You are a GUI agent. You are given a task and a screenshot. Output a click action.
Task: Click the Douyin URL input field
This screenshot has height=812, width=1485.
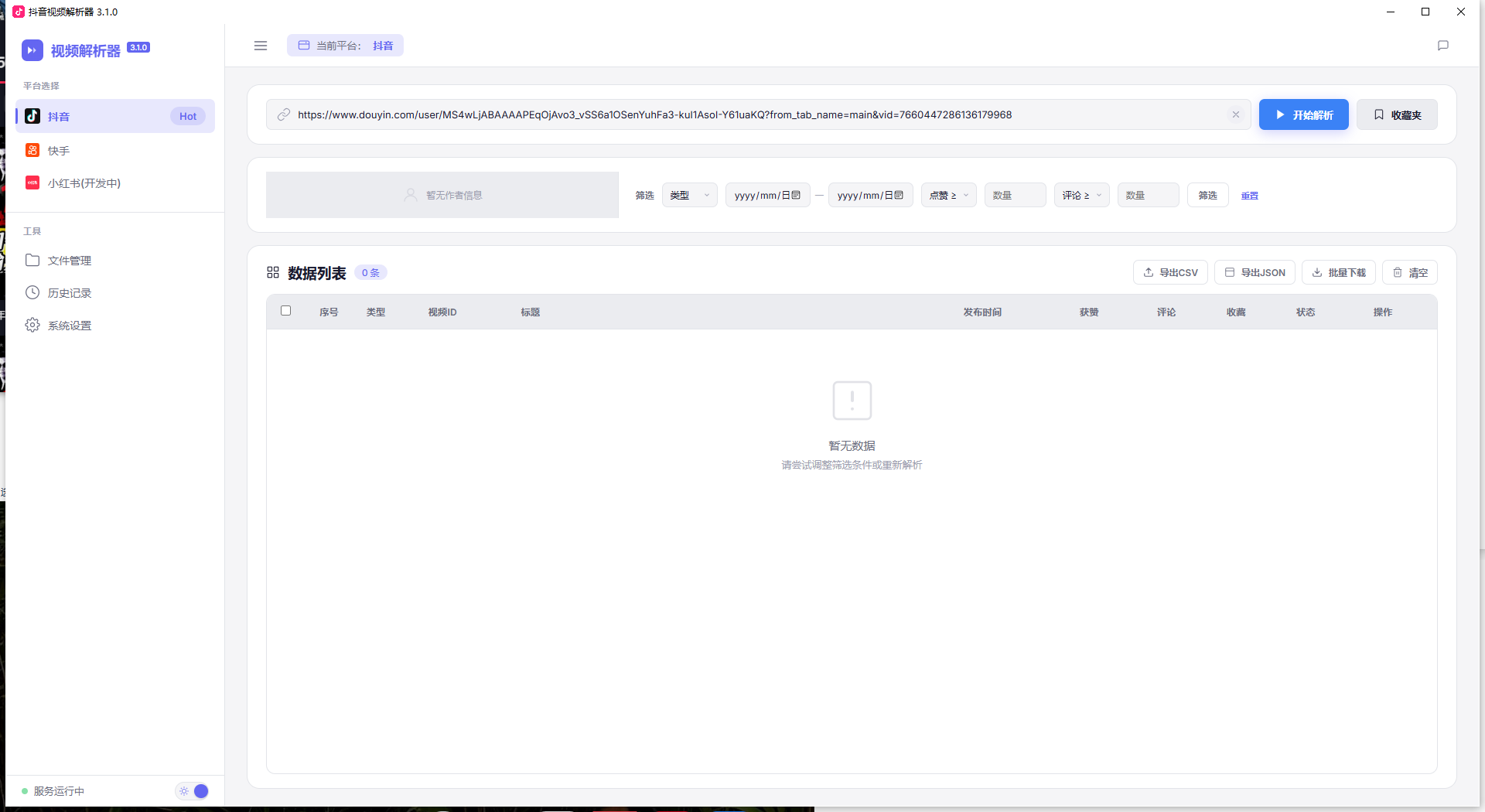[x=758, y=114]
